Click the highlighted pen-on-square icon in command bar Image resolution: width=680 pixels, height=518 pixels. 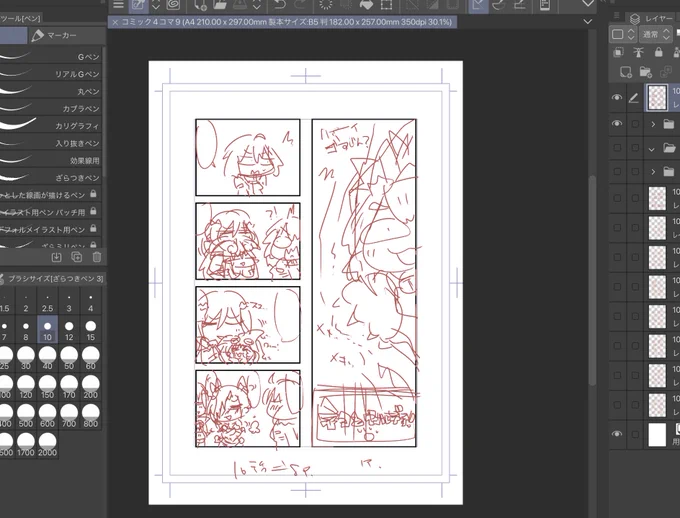[139, 5]
